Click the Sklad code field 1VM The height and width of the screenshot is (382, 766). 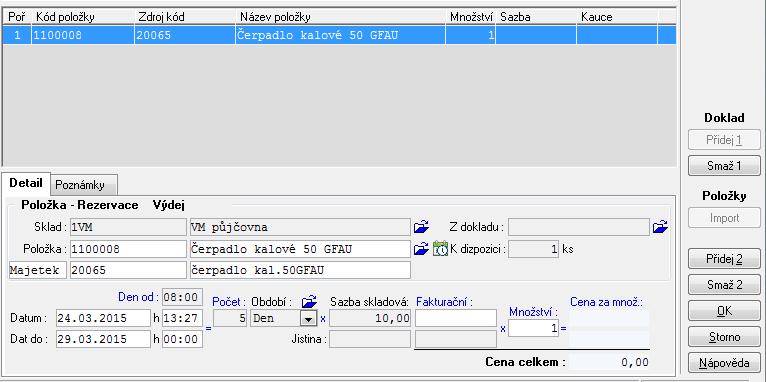(x=128, y=227)
